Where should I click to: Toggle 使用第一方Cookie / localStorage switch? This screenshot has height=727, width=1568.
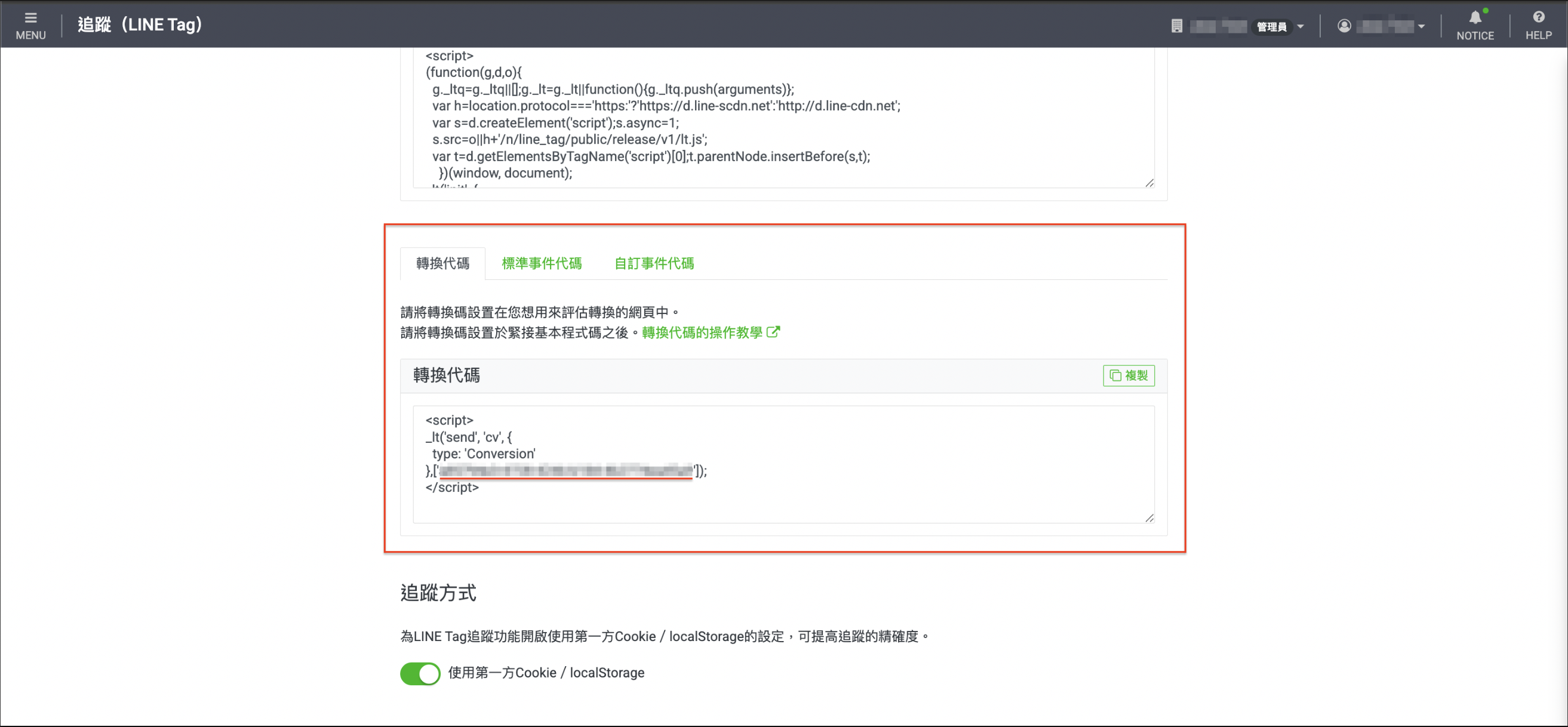coord(420,673)
